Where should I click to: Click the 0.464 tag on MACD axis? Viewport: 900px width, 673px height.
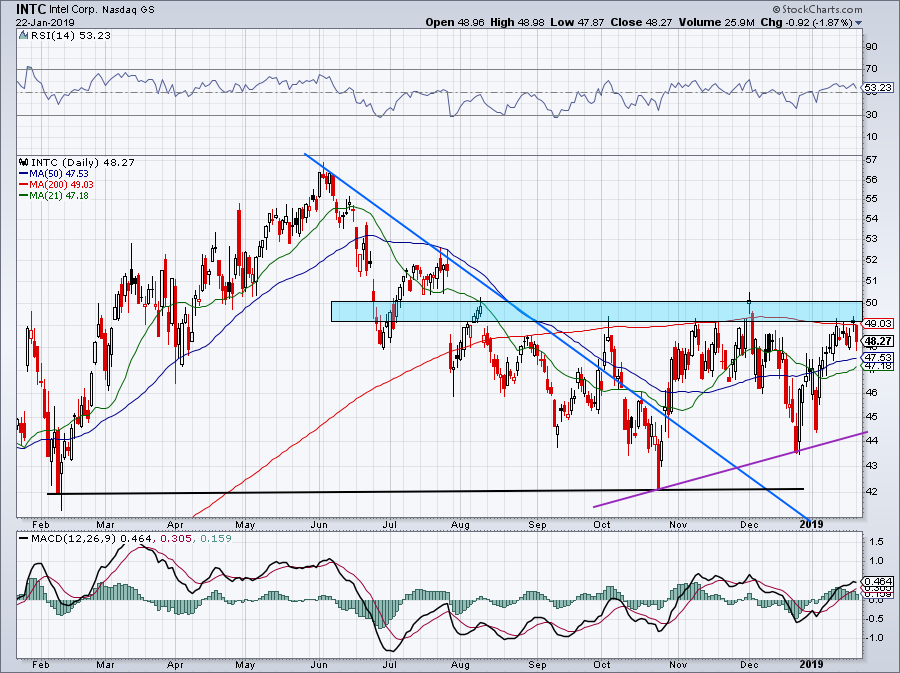click(878, 581)
